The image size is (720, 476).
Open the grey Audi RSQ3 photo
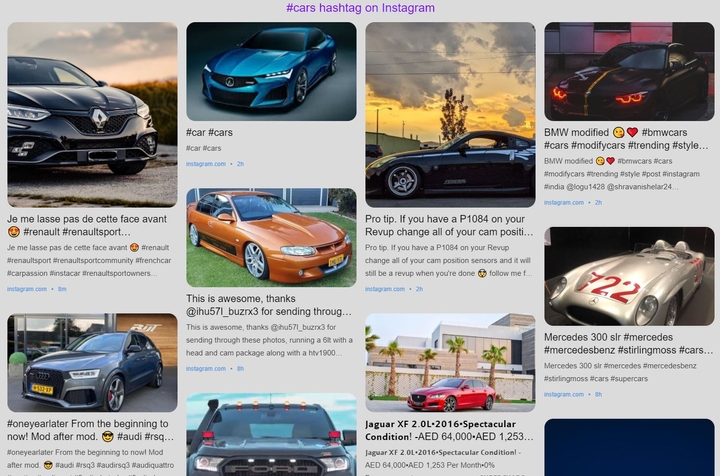click(92, 363)
